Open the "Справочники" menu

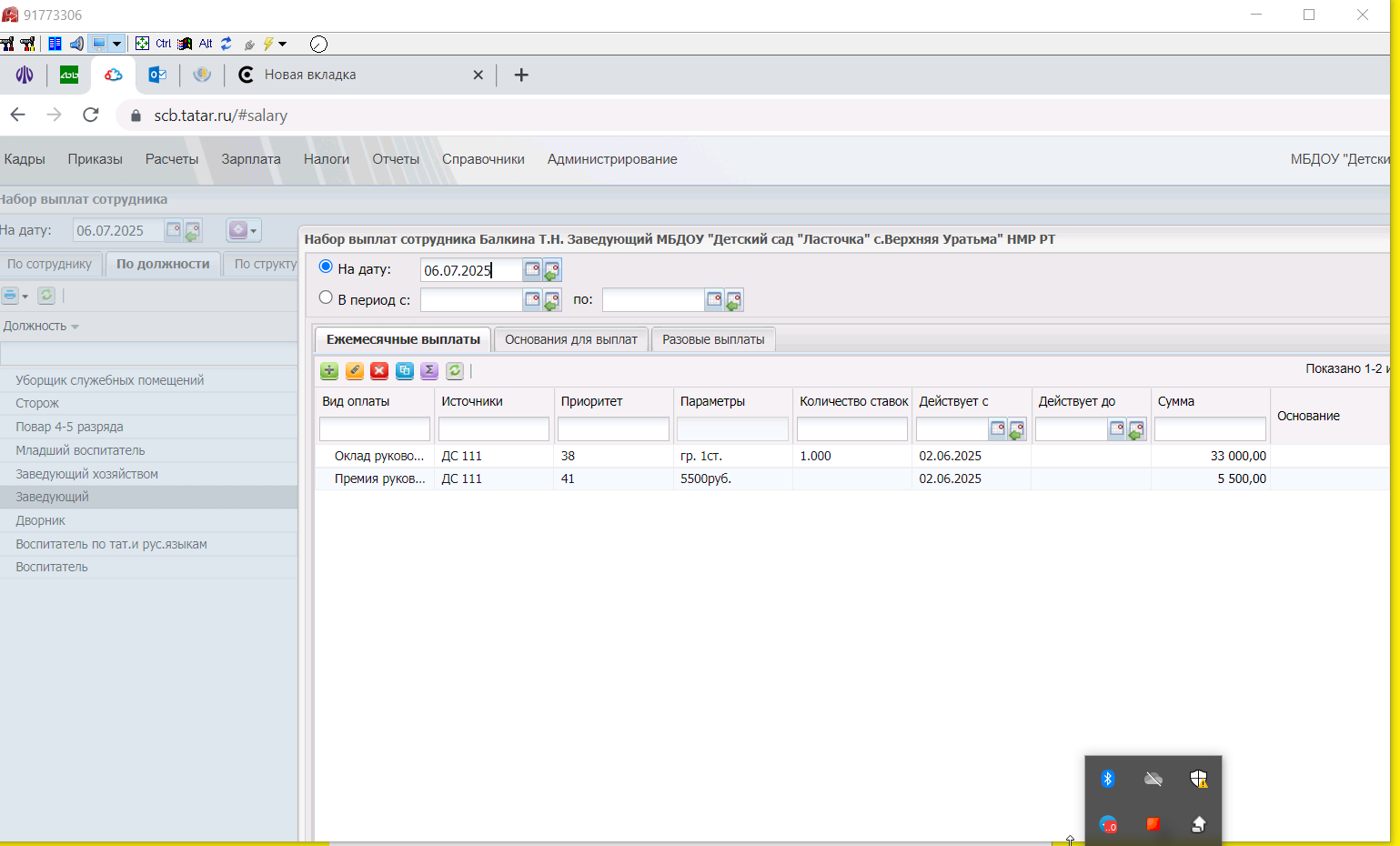point(483,159)
